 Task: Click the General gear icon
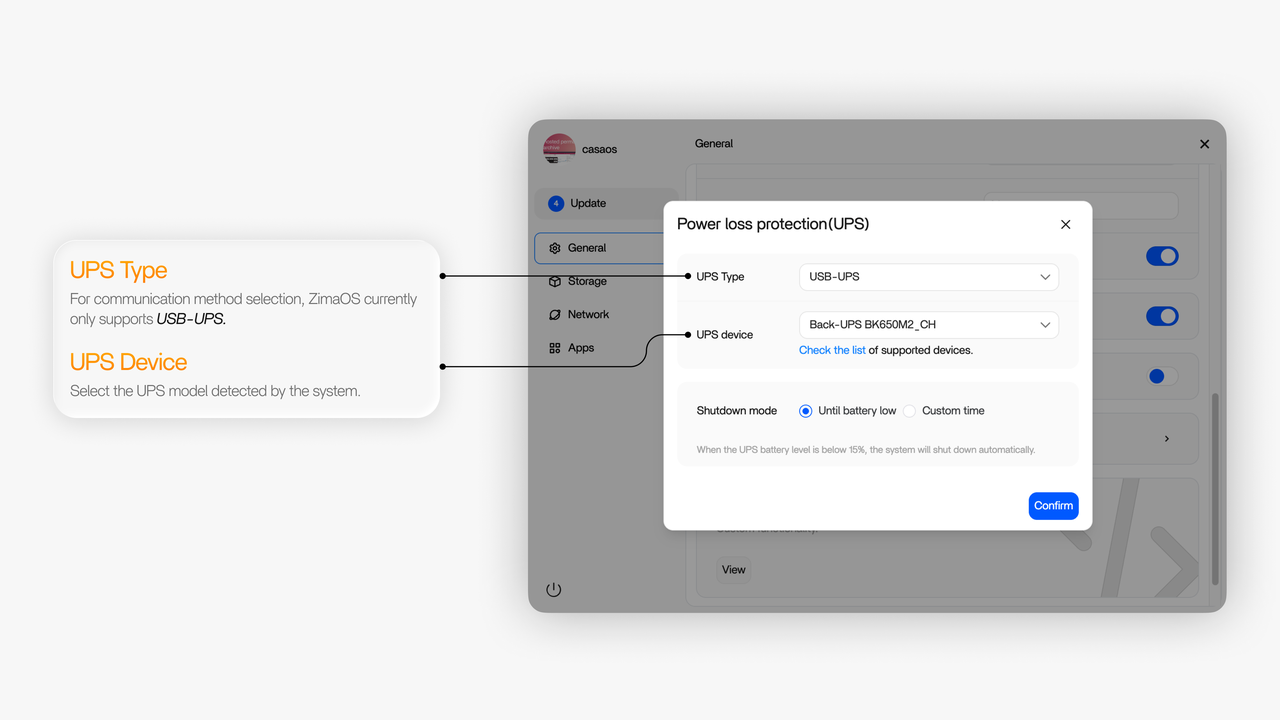[555, 248]
